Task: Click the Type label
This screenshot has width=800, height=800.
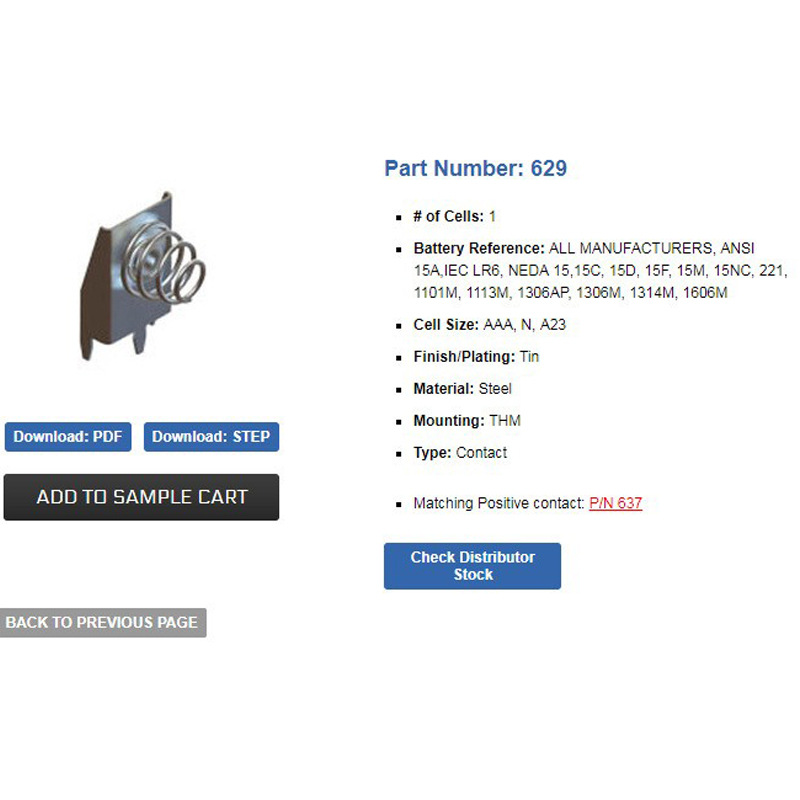Action: coord(432,453)
